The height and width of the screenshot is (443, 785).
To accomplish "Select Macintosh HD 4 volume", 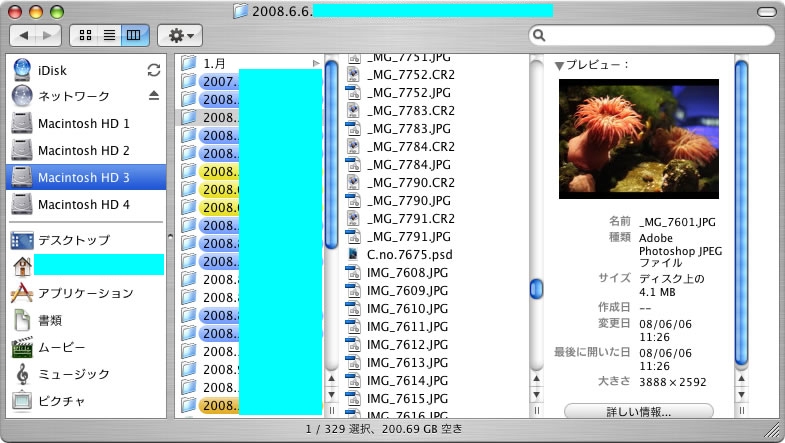I will tap(86, 204).
